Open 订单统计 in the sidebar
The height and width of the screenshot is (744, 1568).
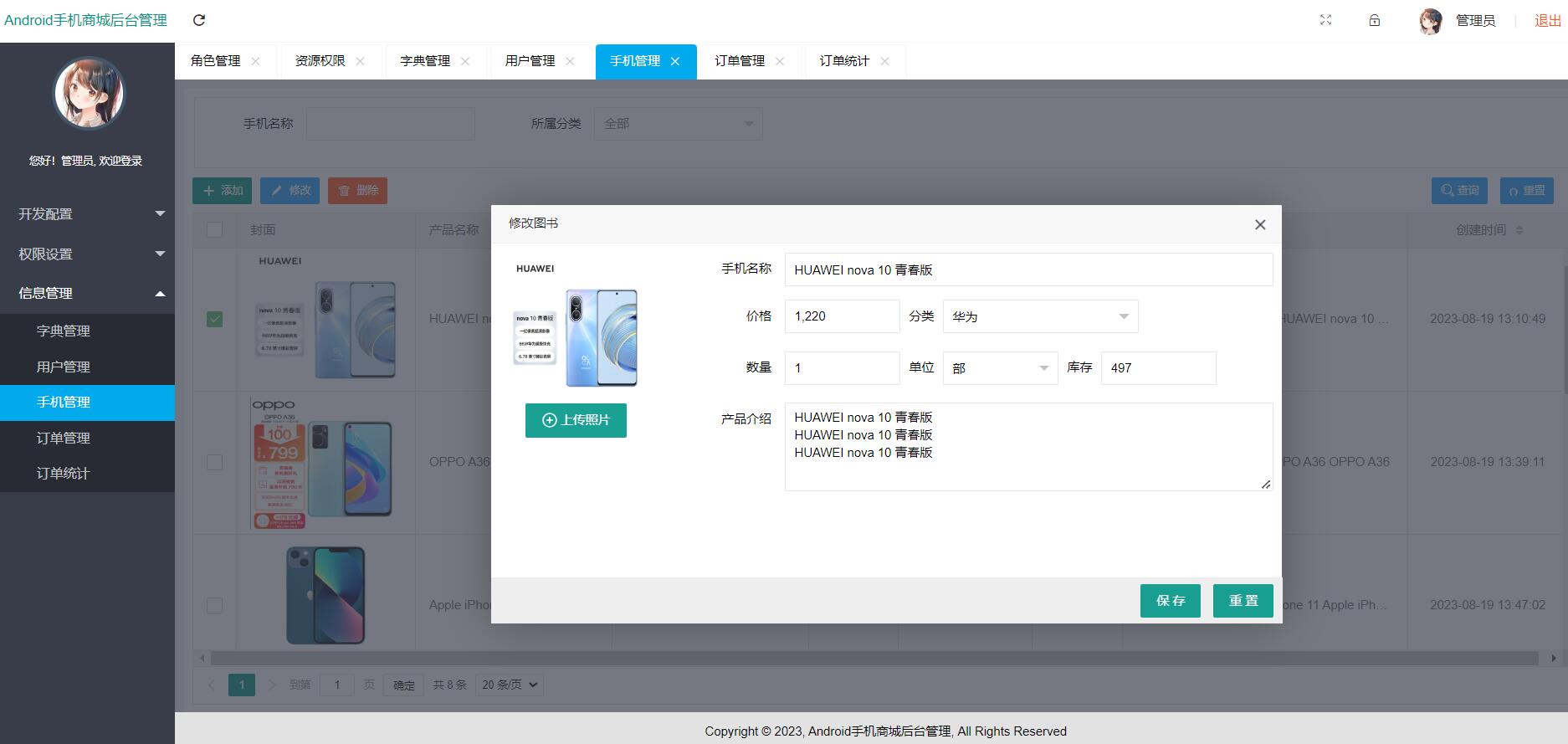tap(87, 474)
